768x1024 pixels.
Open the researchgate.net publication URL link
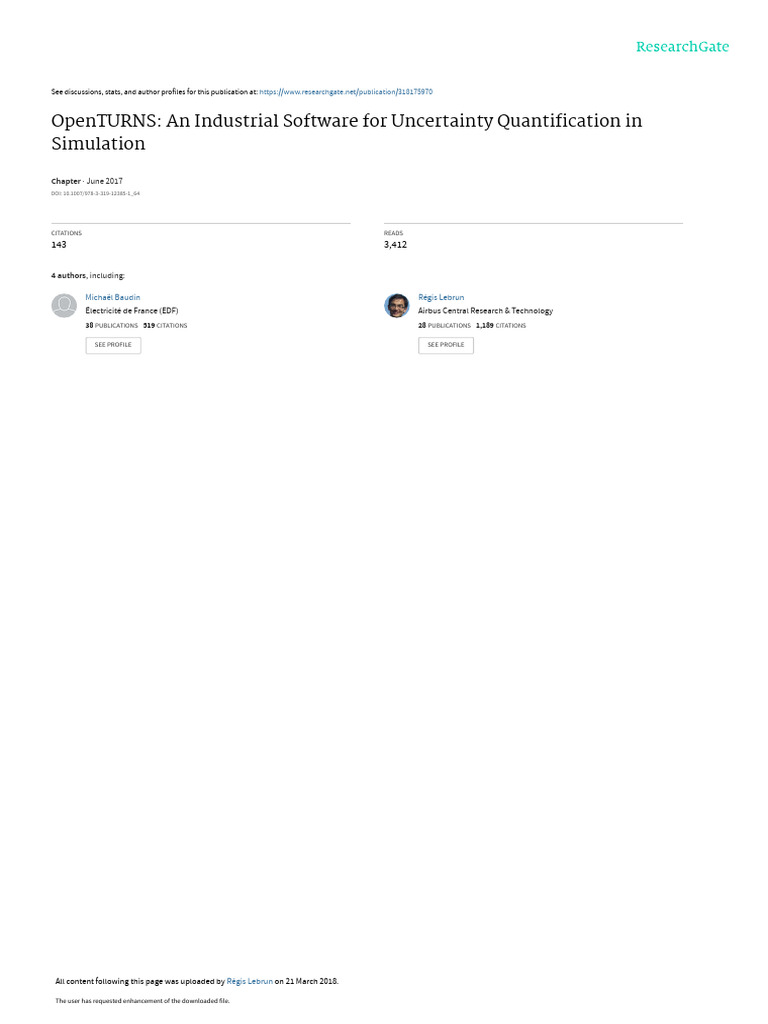pos(346,92)
